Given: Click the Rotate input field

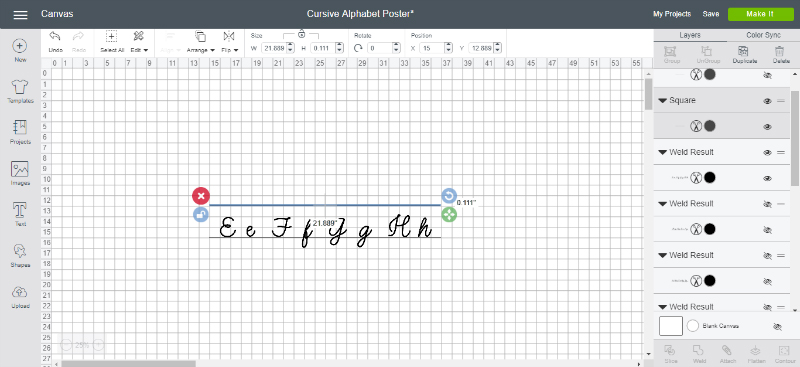Looking at the screenshot, I should tap(380, 48).
